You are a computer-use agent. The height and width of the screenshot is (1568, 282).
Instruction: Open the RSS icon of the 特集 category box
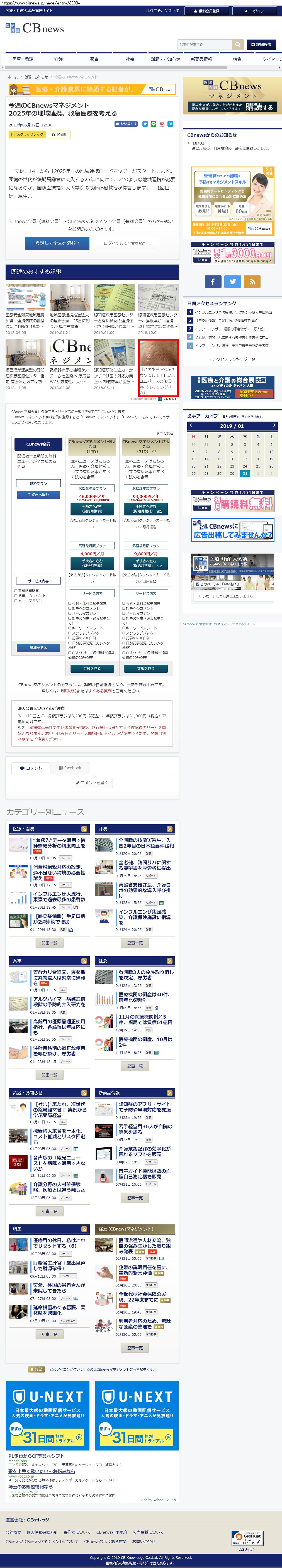coord(84,1229)
